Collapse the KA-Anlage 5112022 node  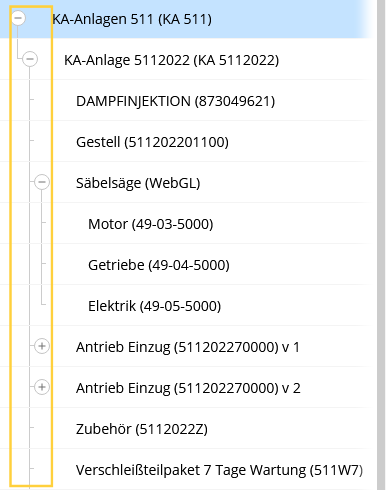(x=30, y=59)
